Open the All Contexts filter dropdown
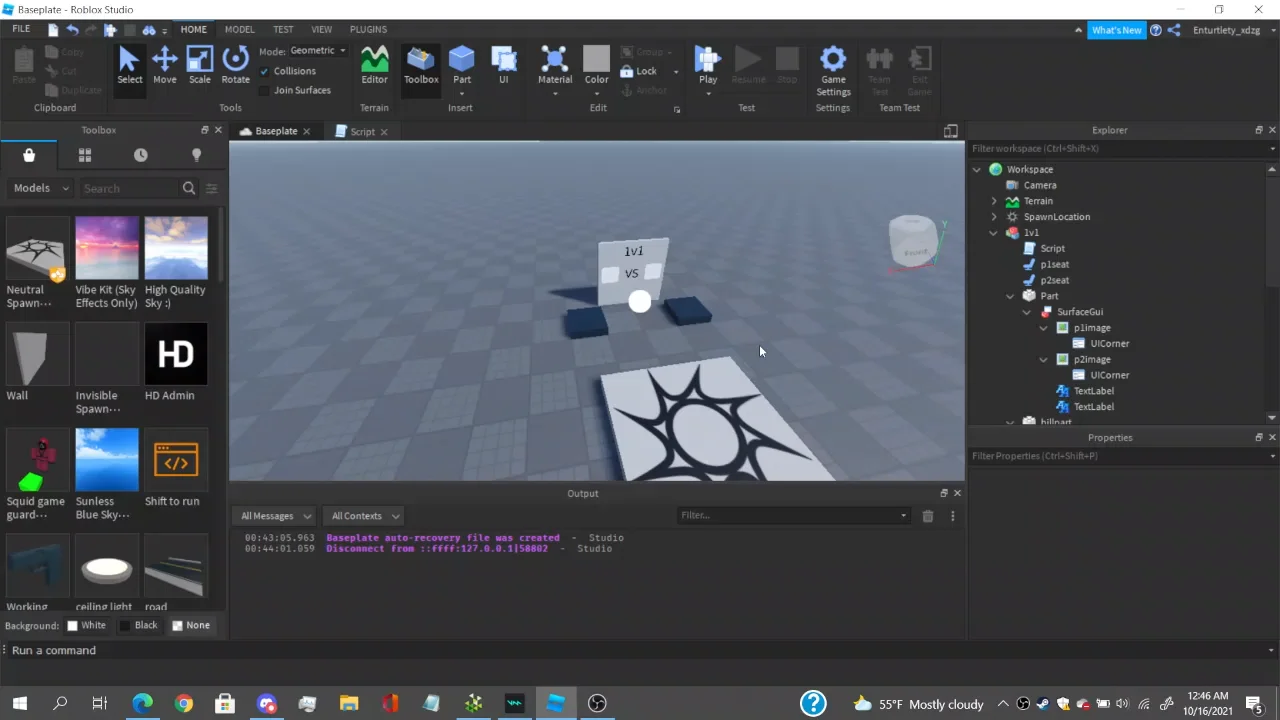The width and height of the screenshot is (1280, 720). click(365, 516)
